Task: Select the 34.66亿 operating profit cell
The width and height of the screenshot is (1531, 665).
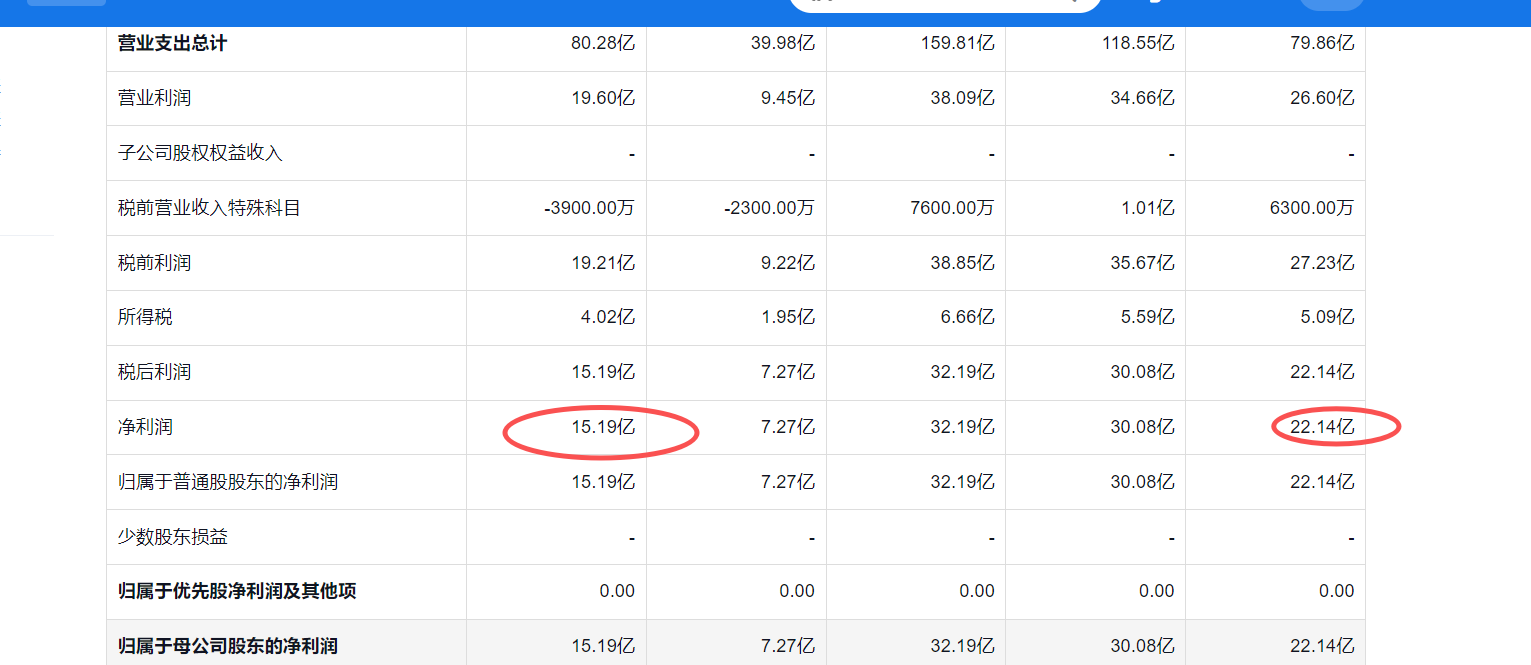Action: pyautogui.click(x=1142, y=99)
